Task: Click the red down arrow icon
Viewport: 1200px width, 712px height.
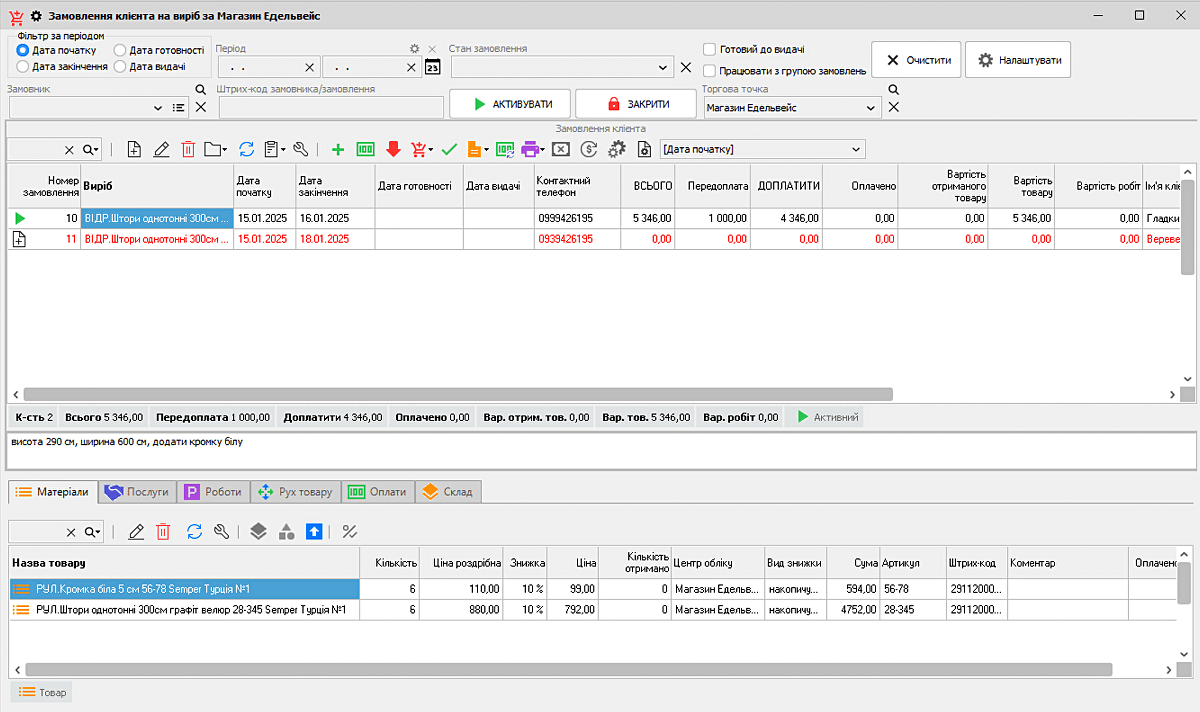Action: 393,149
